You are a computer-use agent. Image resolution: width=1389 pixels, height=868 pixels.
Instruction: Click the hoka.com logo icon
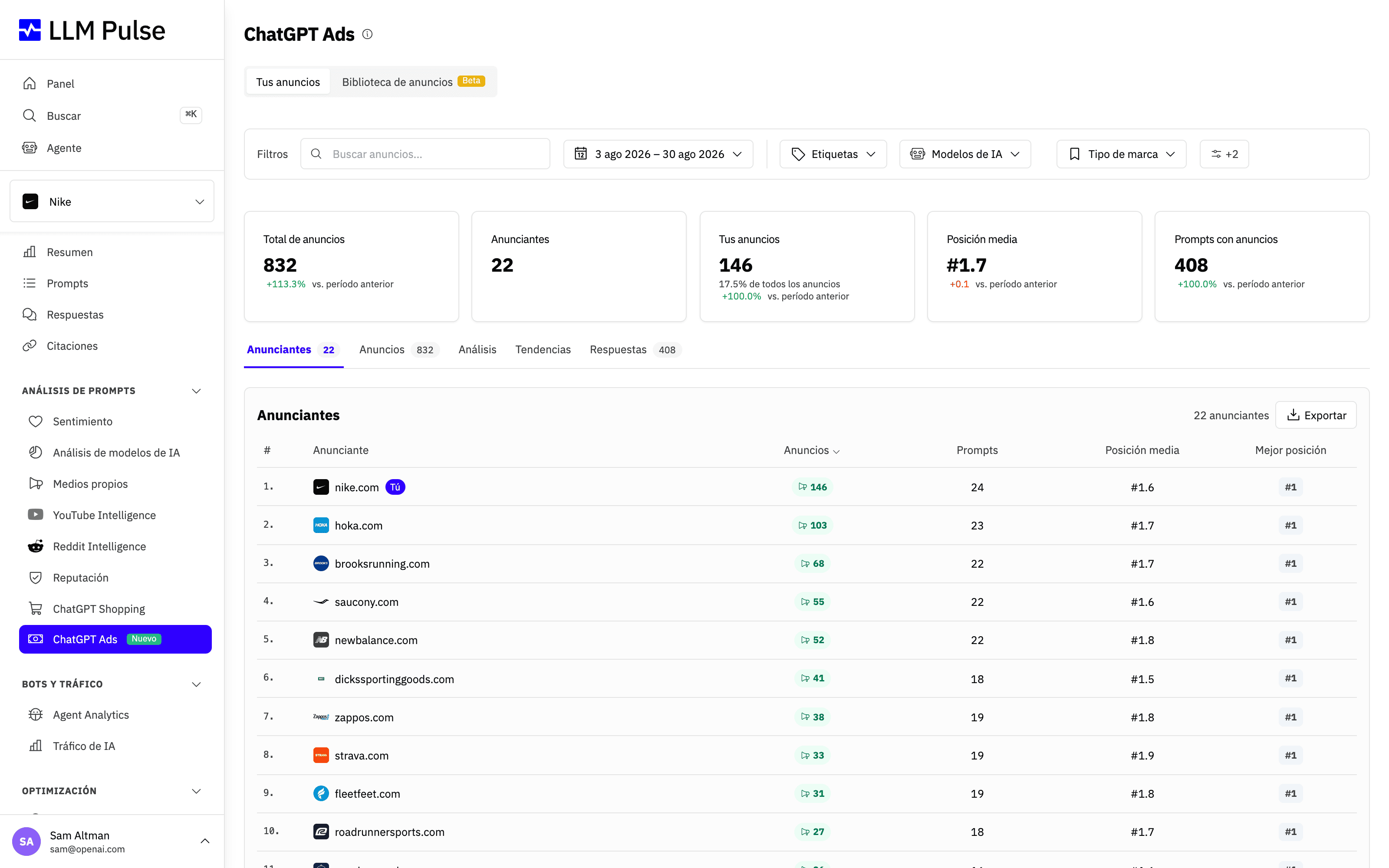point(321,525)
